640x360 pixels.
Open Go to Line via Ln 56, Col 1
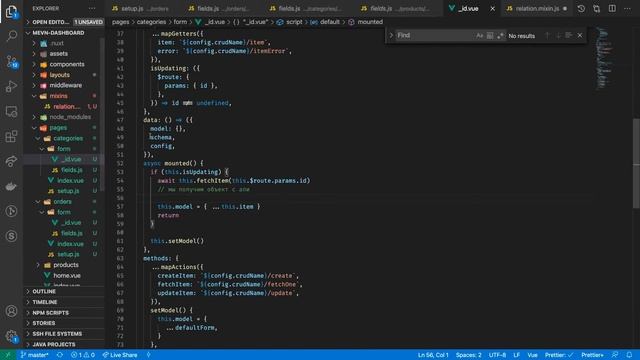tap(433, 355)
